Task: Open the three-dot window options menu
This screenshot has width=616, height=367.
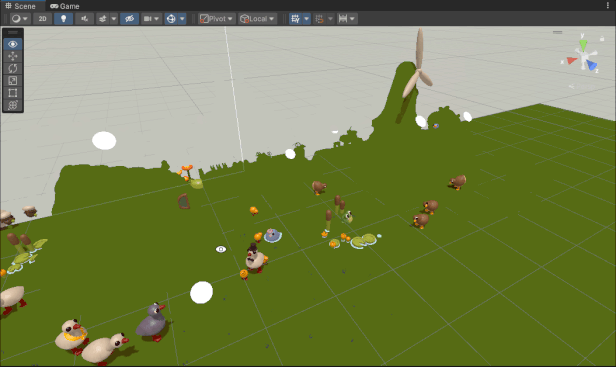Action: (x=608, y=6)
